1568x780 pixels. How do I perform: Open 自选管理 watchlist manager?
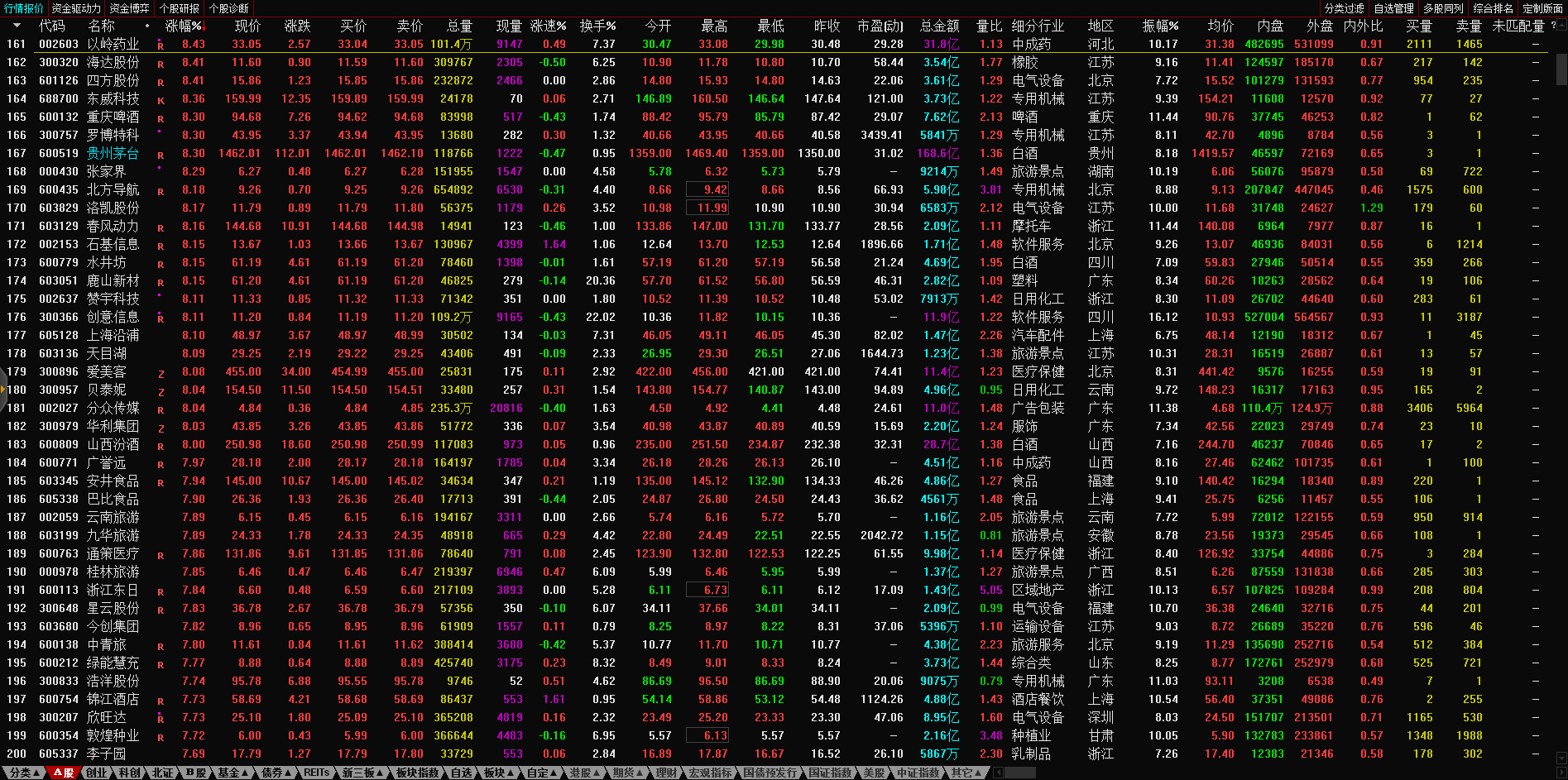(1393, 8)
